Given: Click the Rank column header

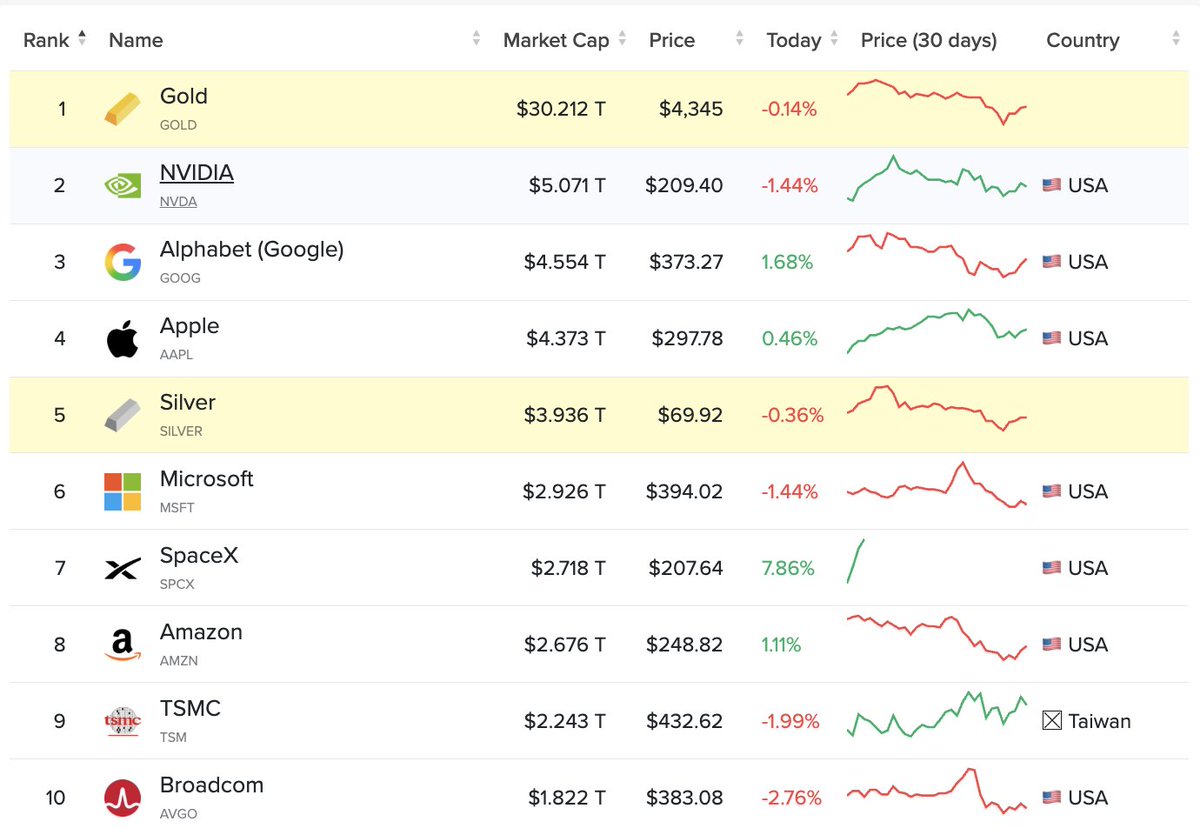Looking at the screenshot, I should (x=46, y=40).
